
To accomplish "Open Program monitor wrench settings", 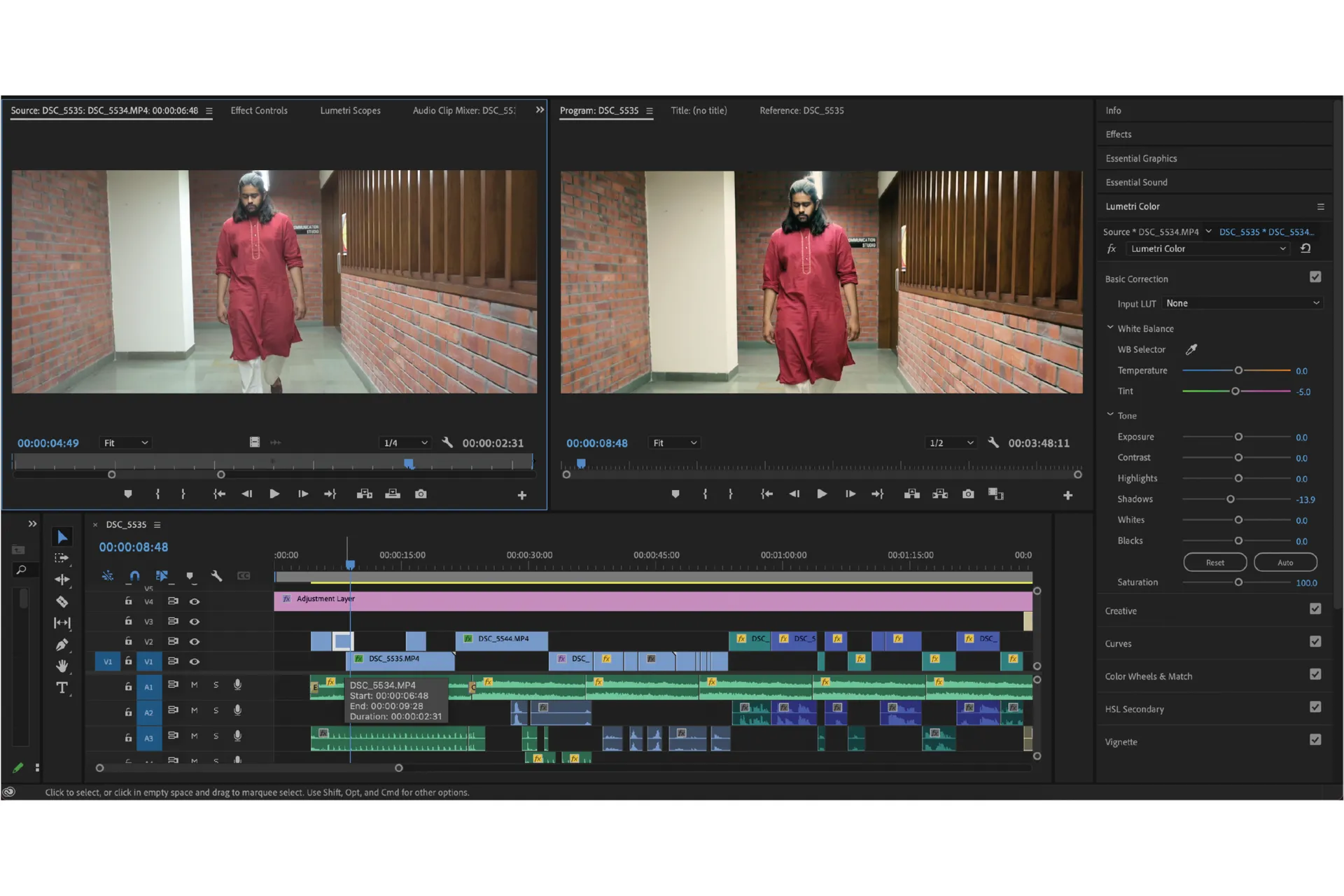I will (993, 442).
